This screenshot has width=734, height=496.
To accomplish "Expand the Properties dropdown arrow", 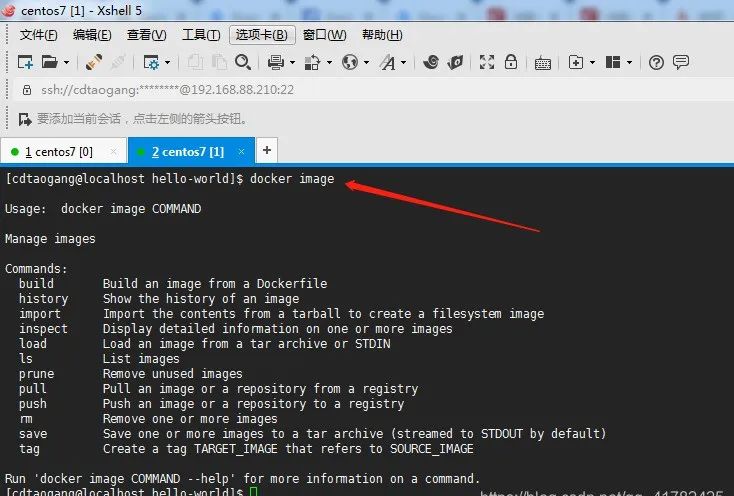I will click(x=168, y=62).
